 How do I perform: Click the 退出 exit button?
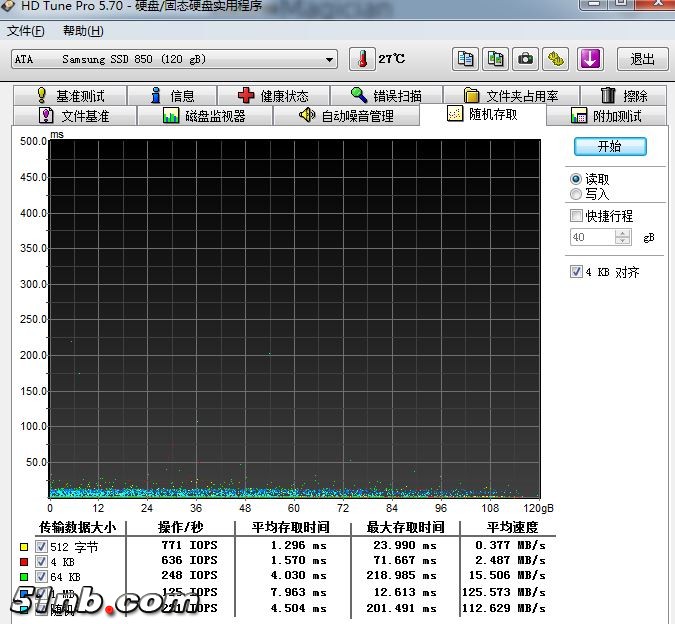tap(642, 59)
